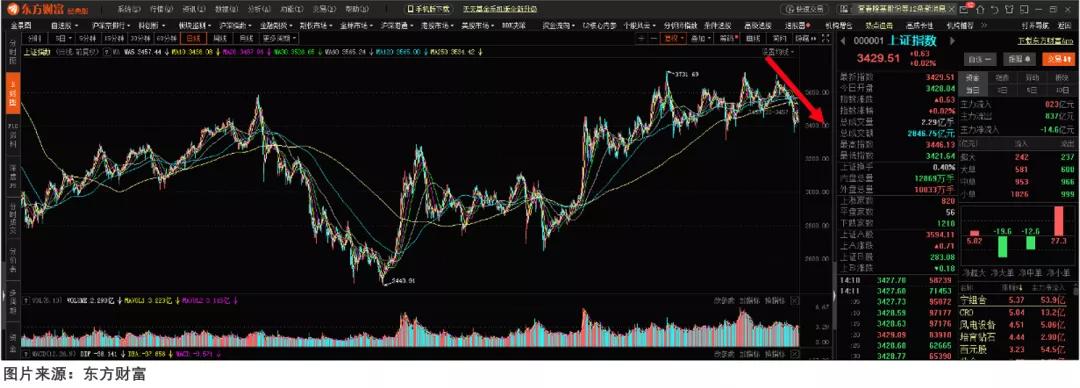The image size is (1080, 388).
Task: Click the MA5 moving average color label
Action: 143,52
